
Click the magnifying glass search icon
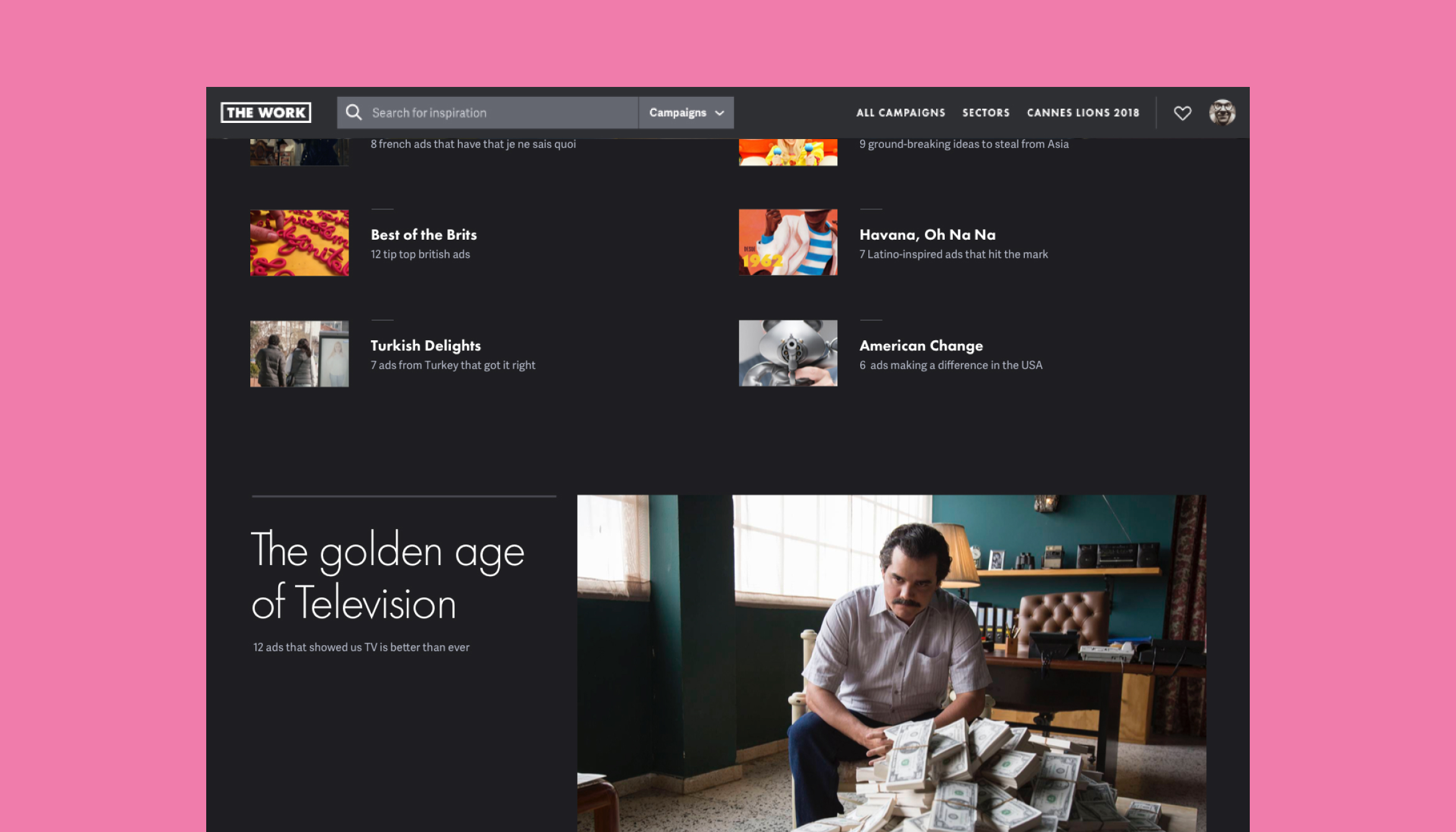(x=353, y=112)
